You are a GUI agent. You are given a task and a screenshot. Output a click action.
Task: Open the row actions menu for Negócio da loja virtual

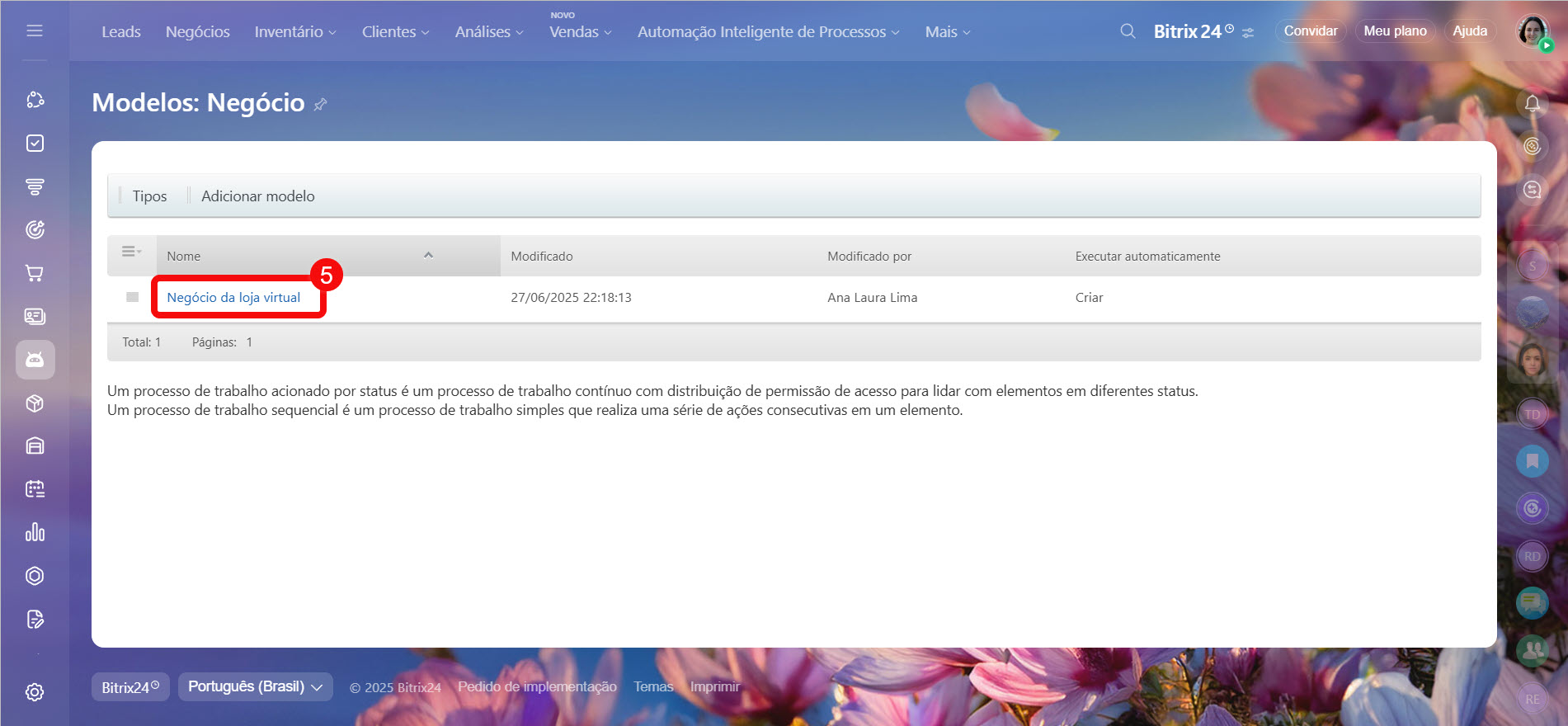132,297
